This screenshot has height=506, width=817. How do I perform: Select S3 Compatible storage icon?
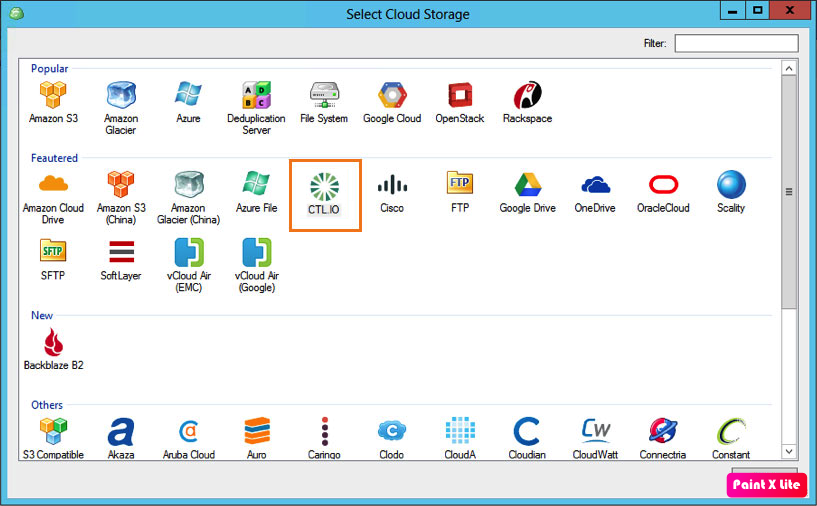(x=53, y=431)
